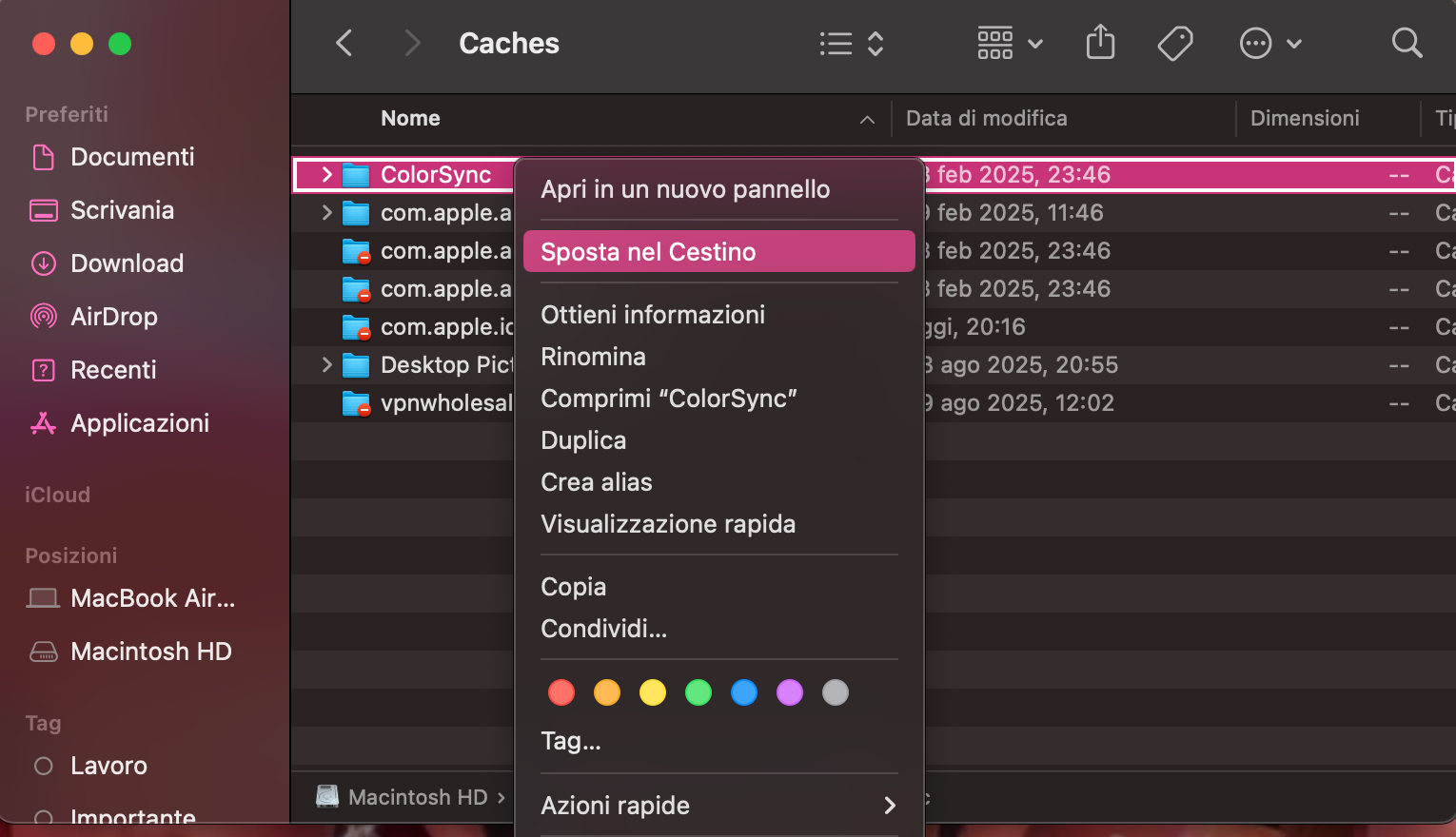The height and width of the screenshot is (837, 1456).
Task: Click the AirDrop icon in the sidebar
Action: (x=44, y=317)
